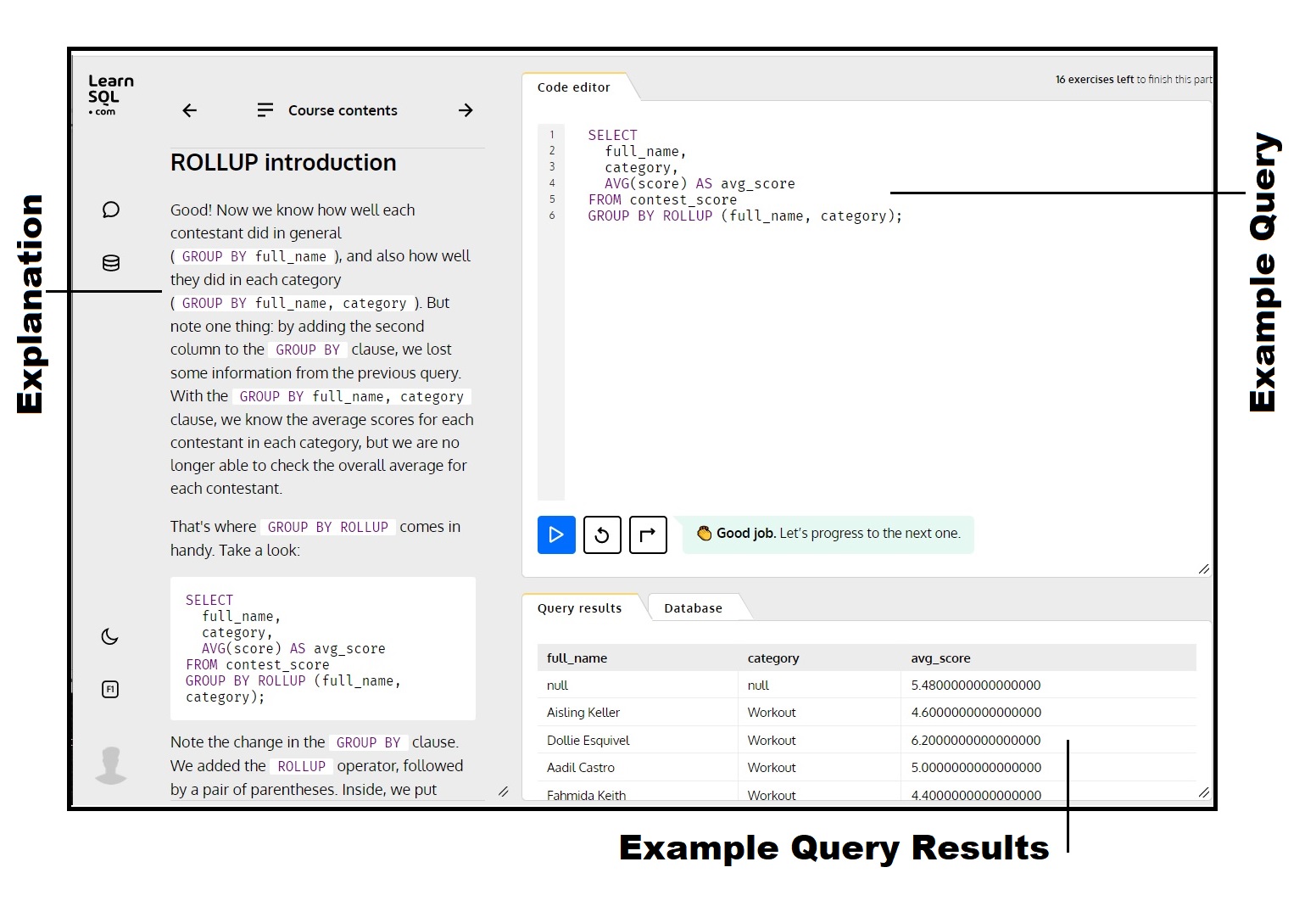1316x901 pixels.
Task: Click the category column header
Action: (x=773, y=658)
